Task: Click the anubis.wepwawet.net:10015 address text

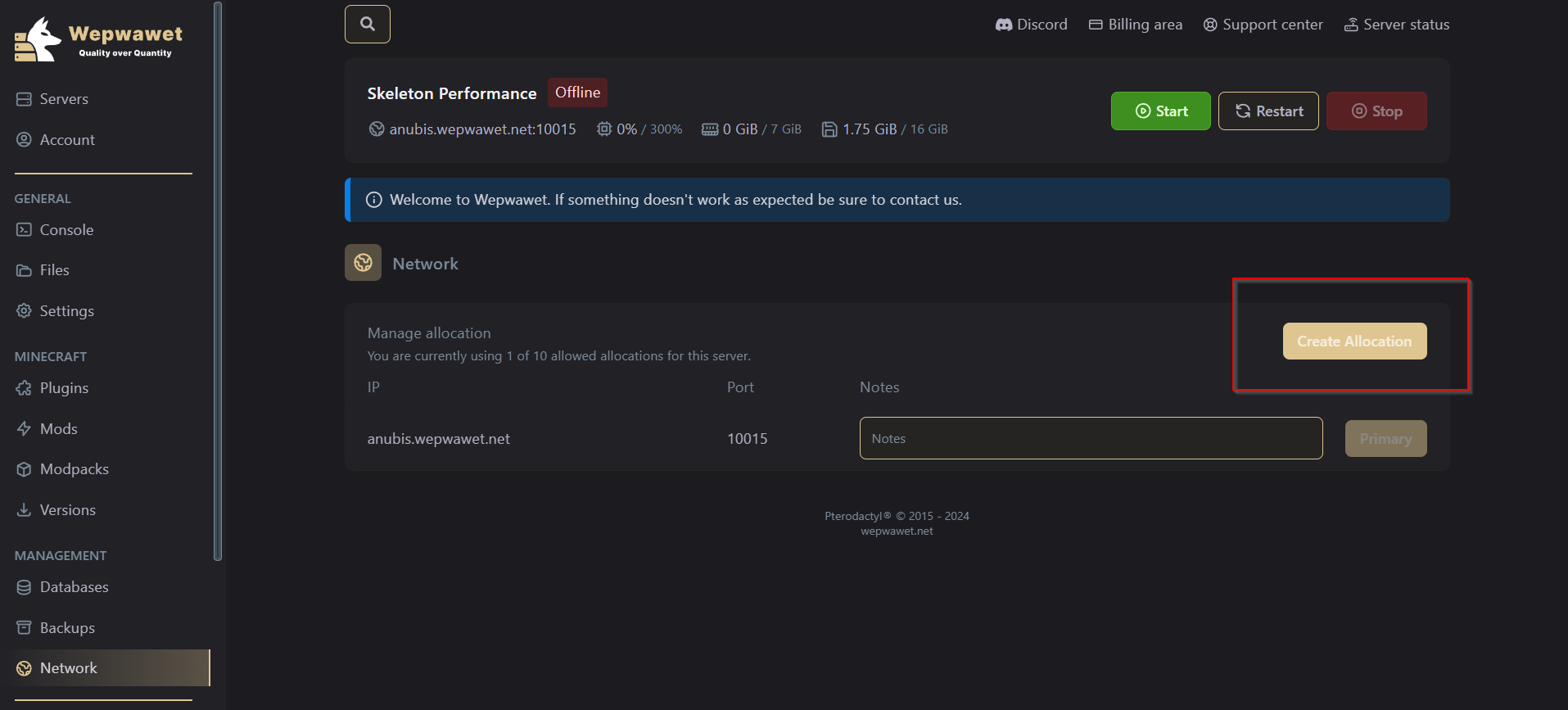Action: pyautogui.click(x=483, y=129)
